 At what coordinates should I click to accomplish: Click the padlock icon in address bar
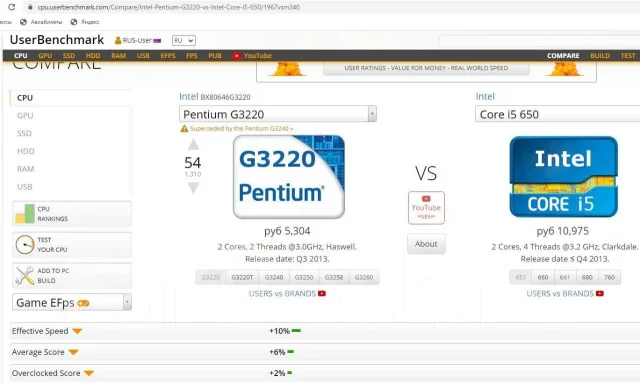30,7
